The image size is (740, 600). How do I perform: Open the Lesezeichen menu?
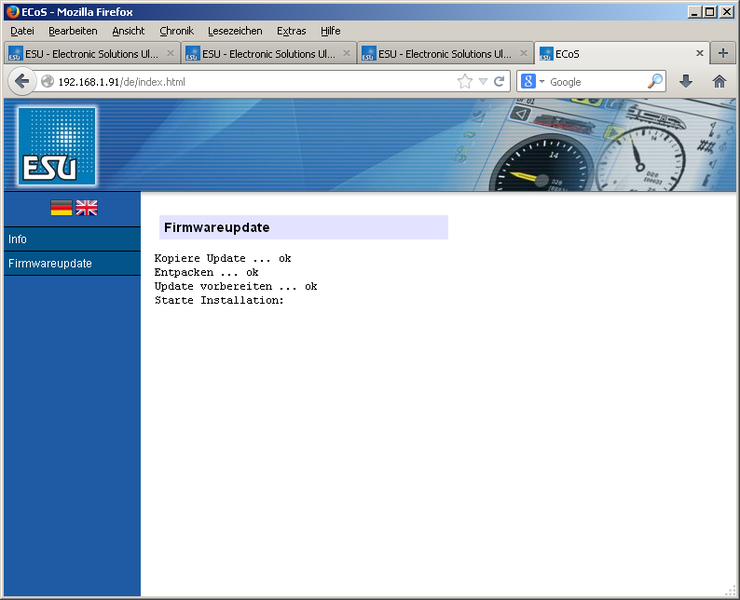[x=235, y=31]
